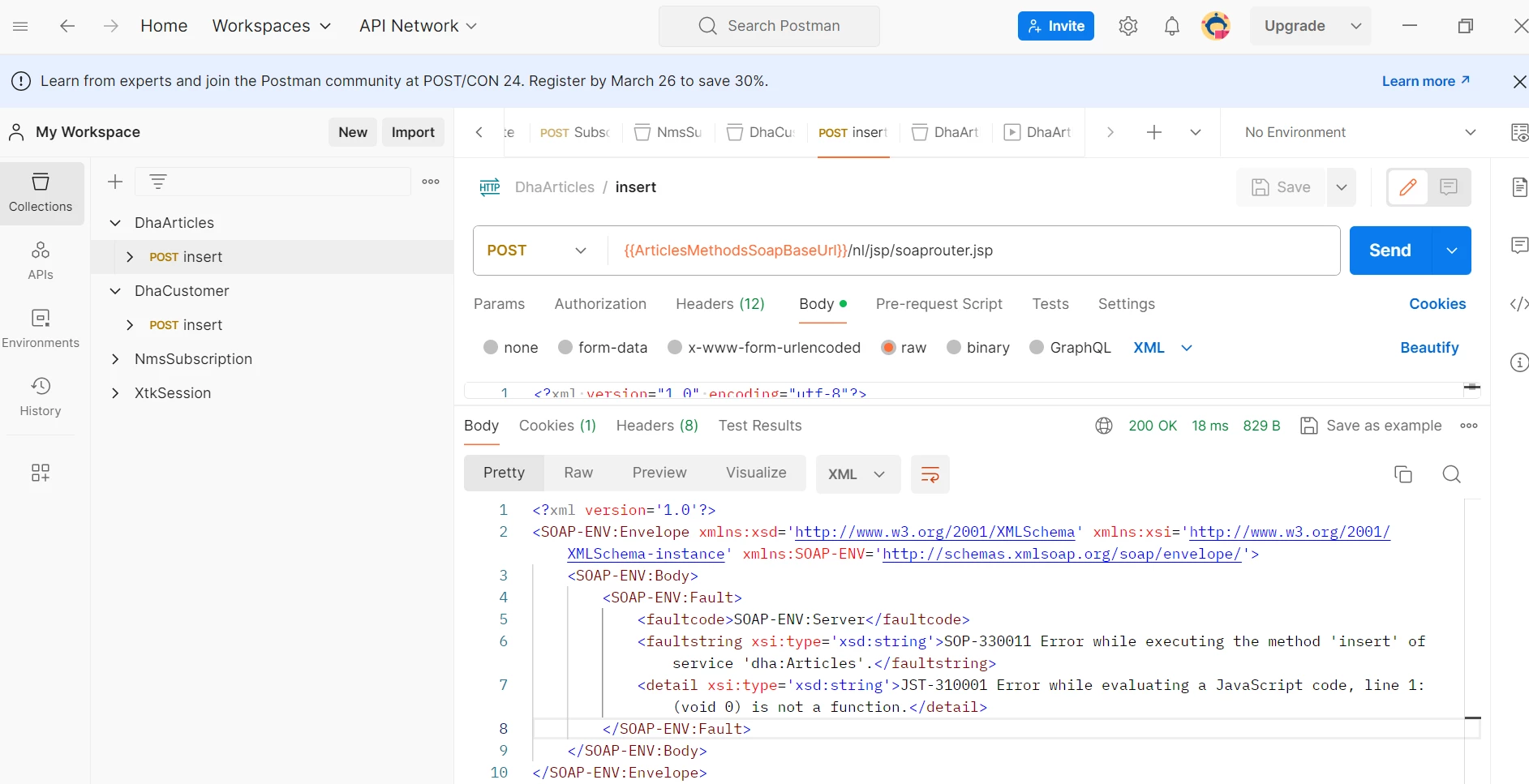
Task: Open tab list dropdown chevron
Action: coord(1195,132)
